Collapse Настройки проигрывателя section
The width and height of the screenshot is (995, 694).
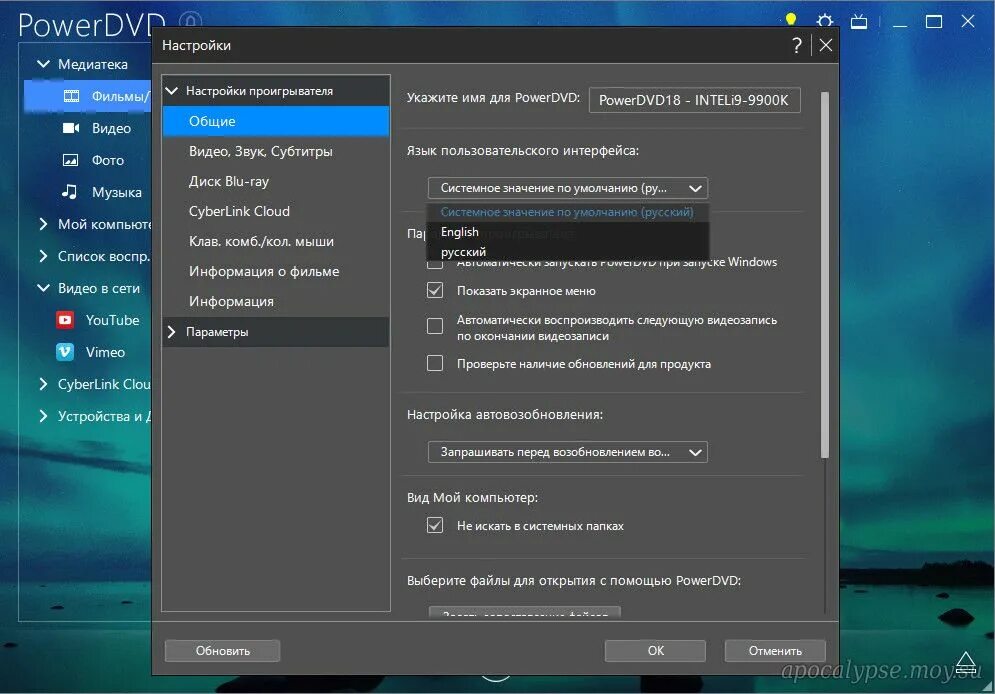171,91
